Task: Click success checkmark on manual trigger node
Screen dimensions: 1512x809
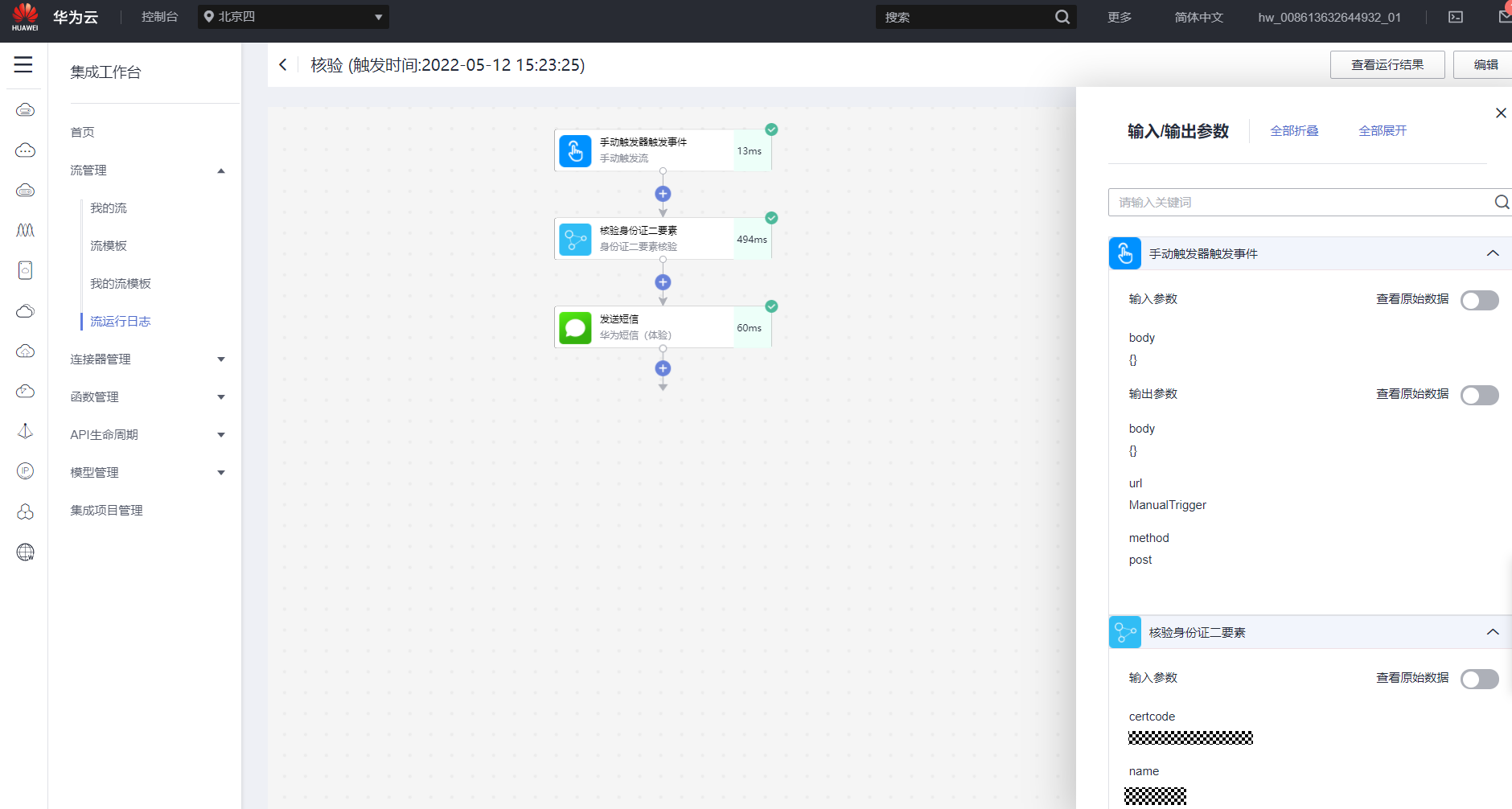Action: [x=771, y=129]
